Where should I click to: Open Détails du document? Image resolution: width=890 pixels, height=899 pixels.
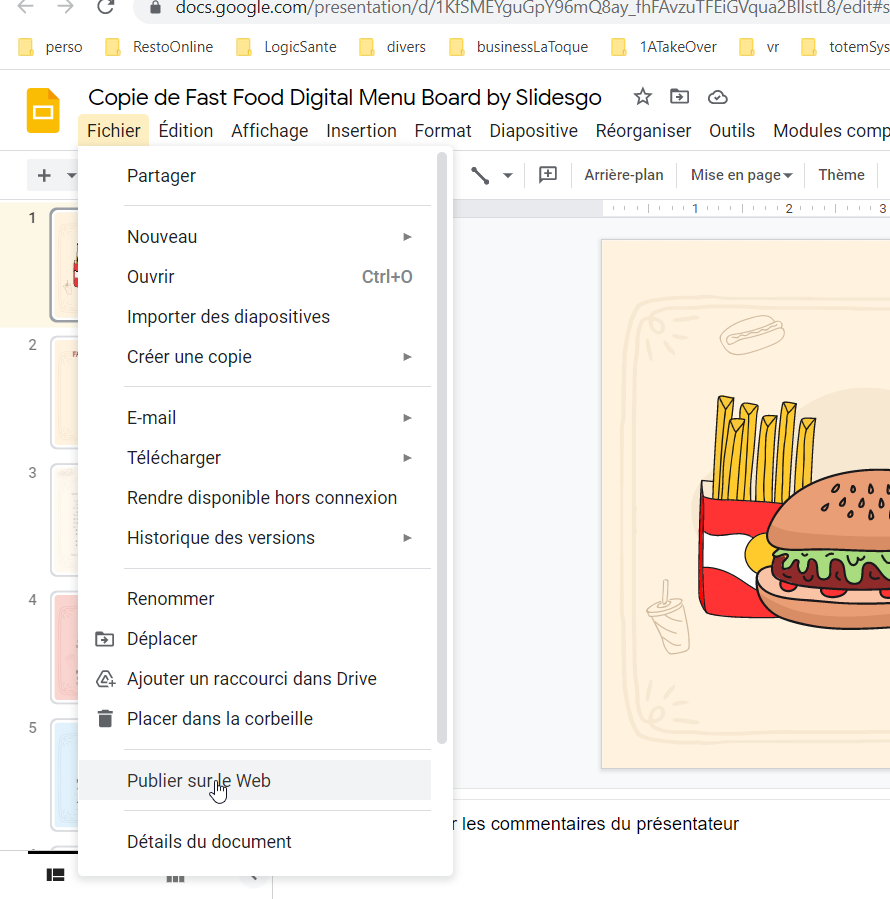tap(255, 842)
